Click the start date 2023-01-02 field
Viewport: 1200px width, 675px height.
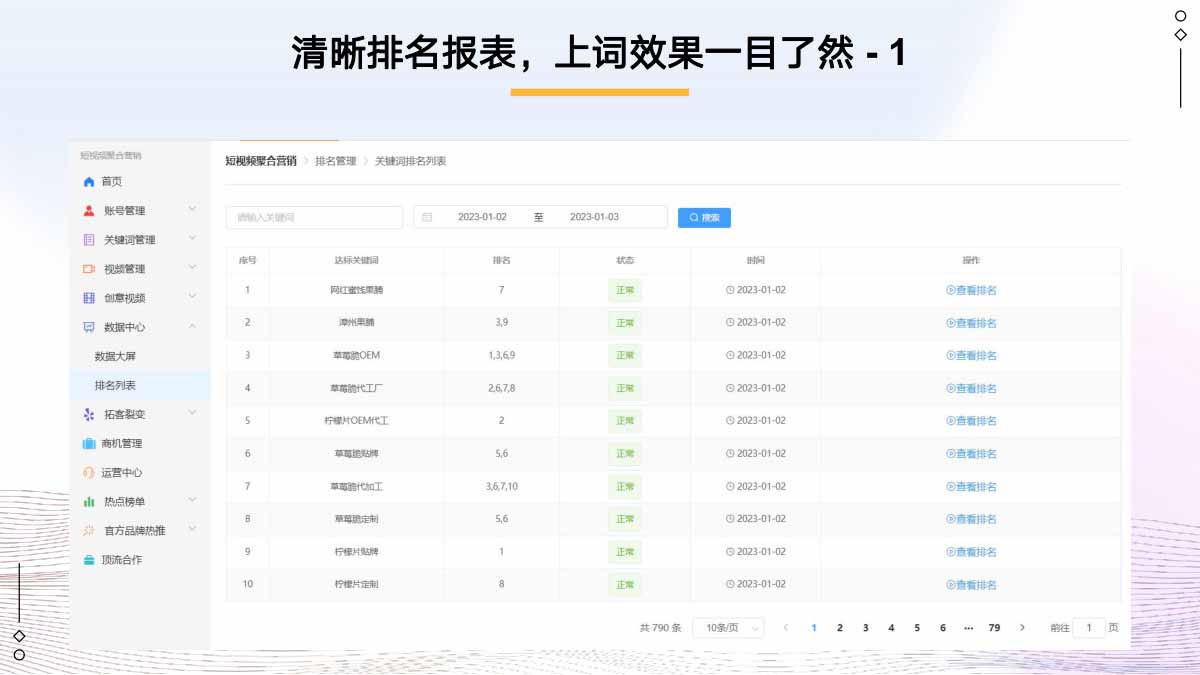tap(482, 217)
